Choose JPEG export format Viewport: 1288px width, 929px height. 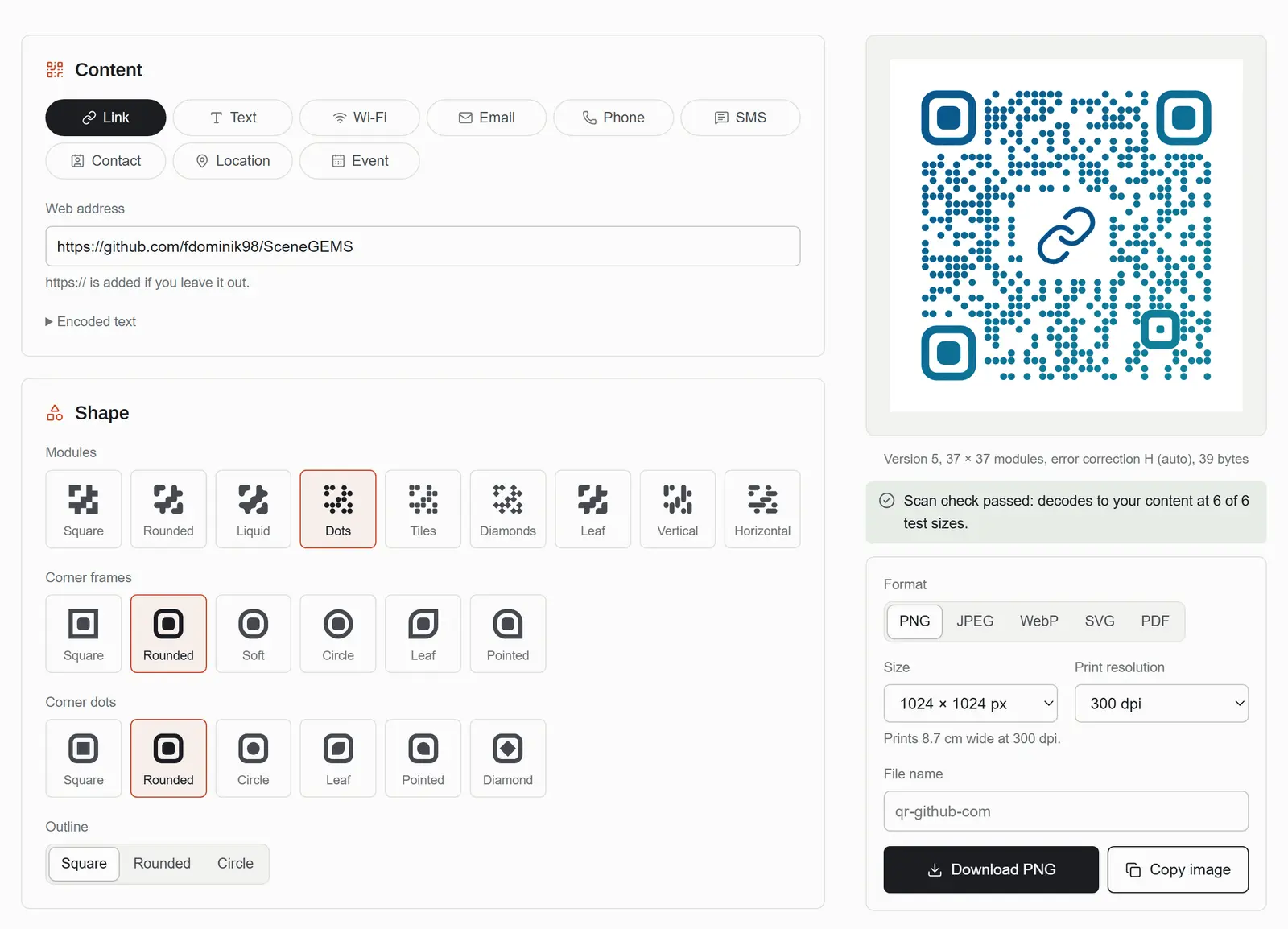975,621
